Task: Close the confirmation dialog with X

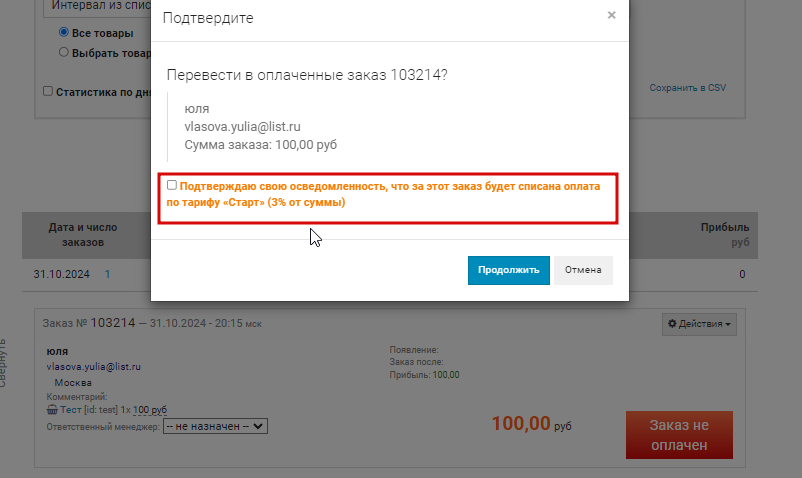Action: pos(611,15)
